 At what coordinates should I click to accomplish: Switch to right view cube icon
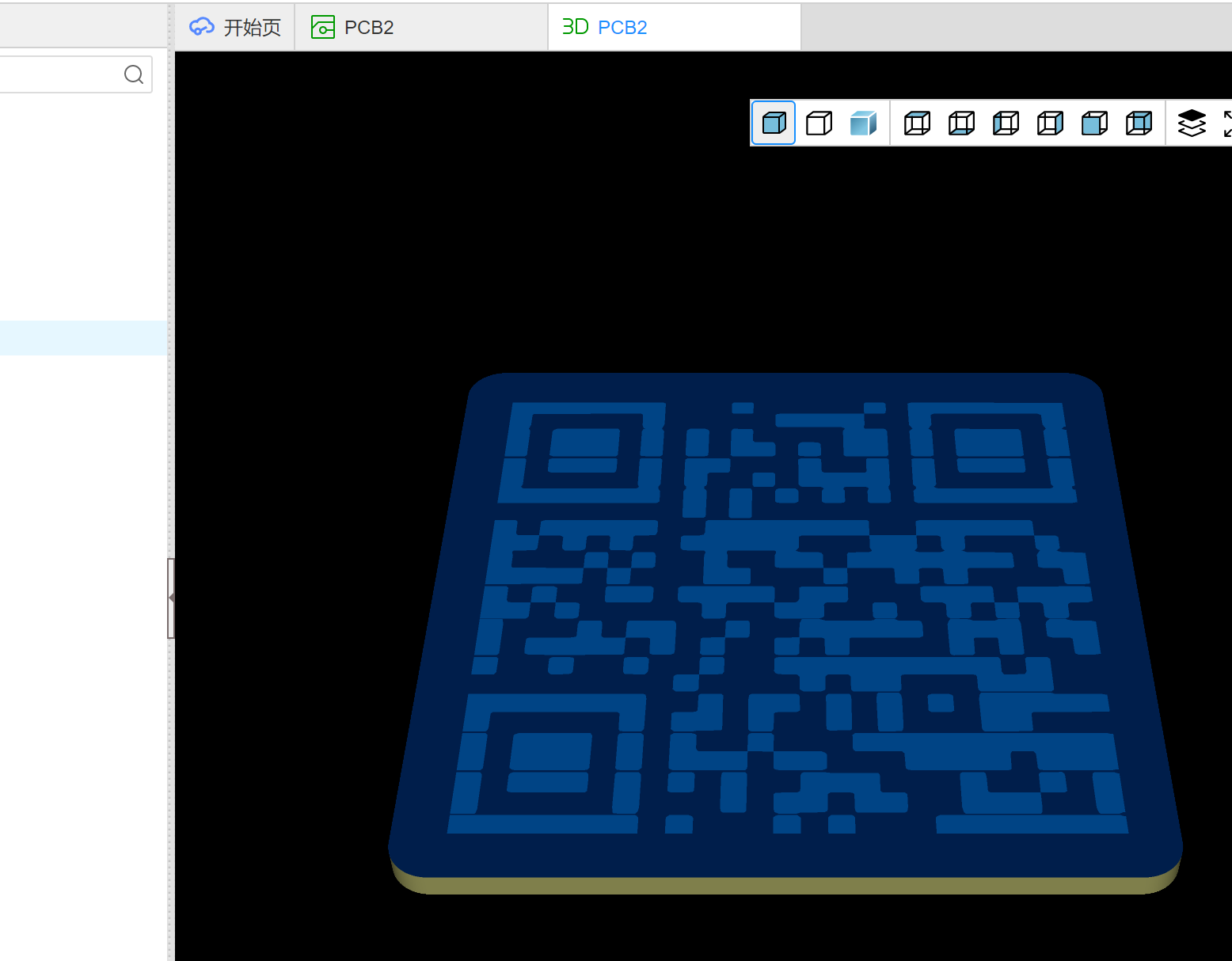[1050, 123]
